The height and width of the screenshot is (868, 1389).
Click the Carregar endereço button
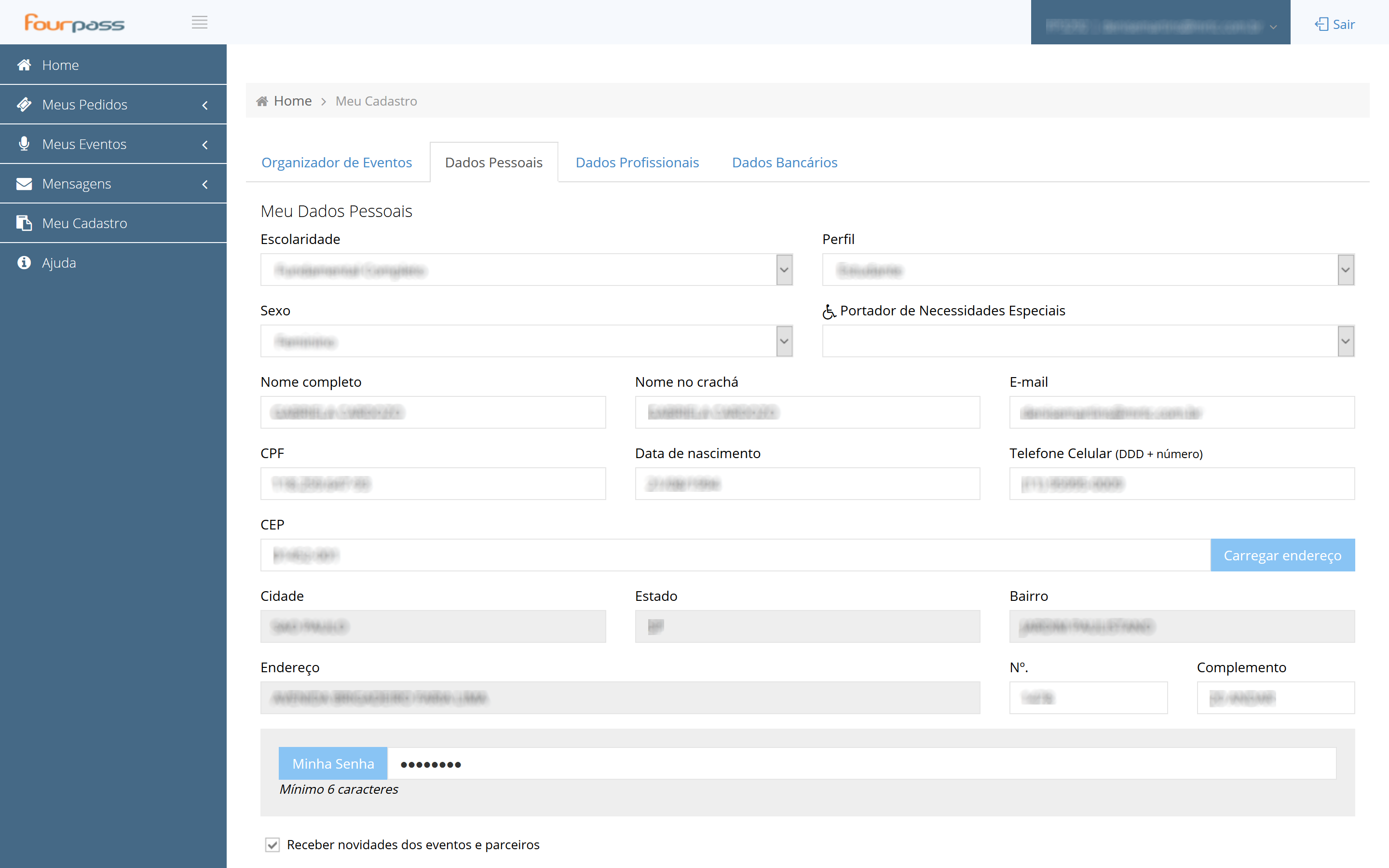coord(1282,555)
